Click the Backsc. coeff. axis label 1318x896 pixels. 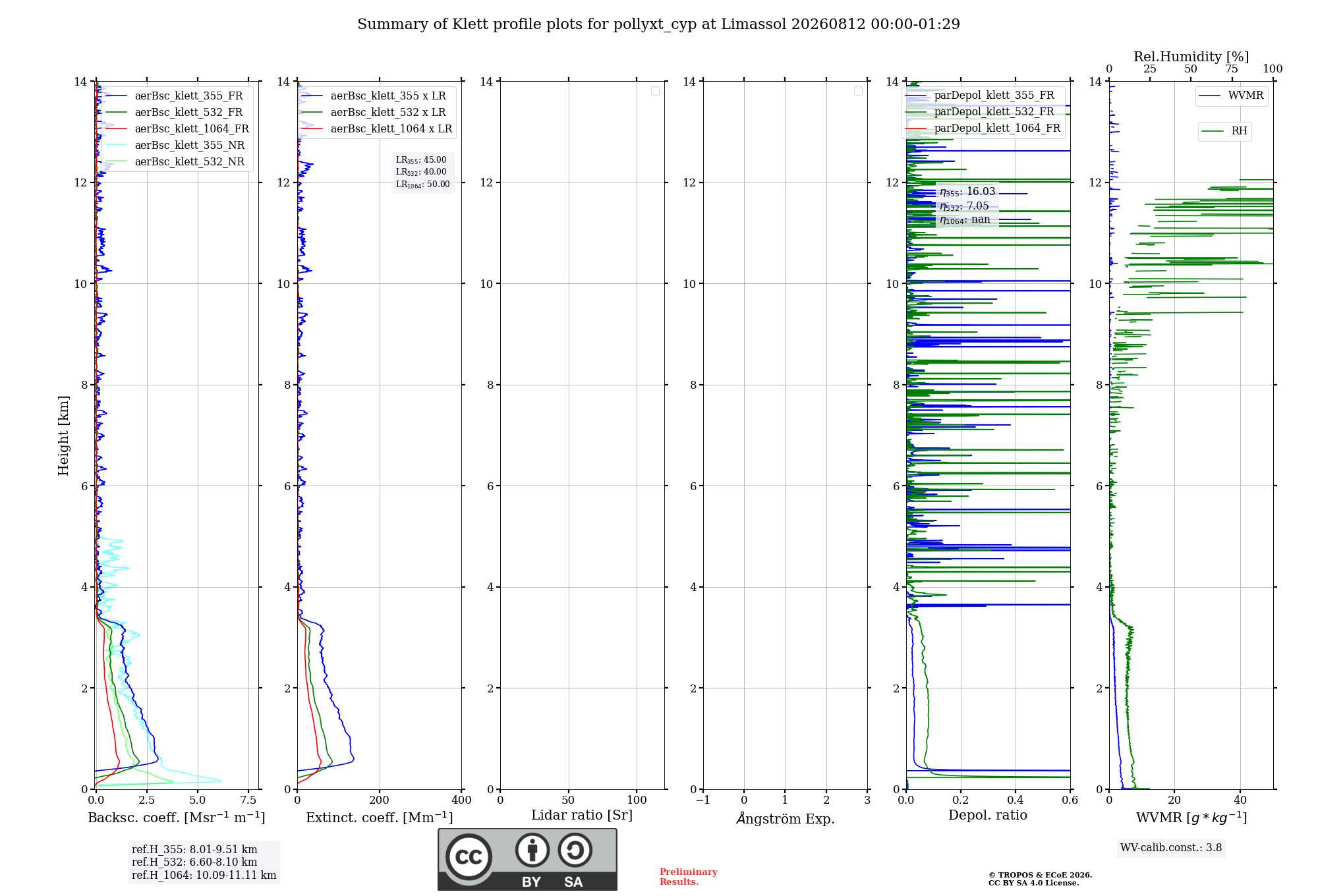[177, 818]
